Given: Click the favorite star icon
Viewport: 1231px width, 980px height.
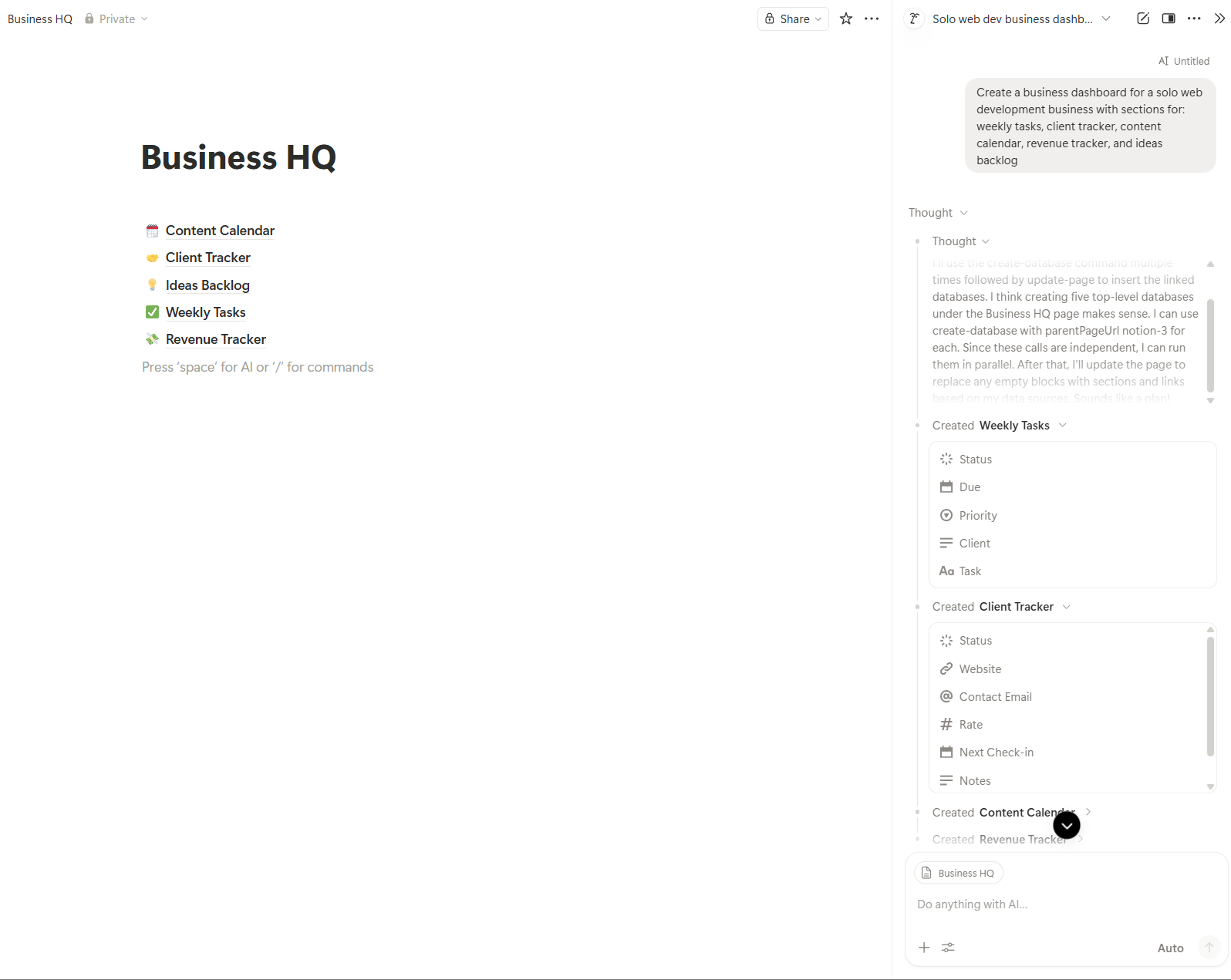Looking at the screenshot, I should [x=846, y=19].
